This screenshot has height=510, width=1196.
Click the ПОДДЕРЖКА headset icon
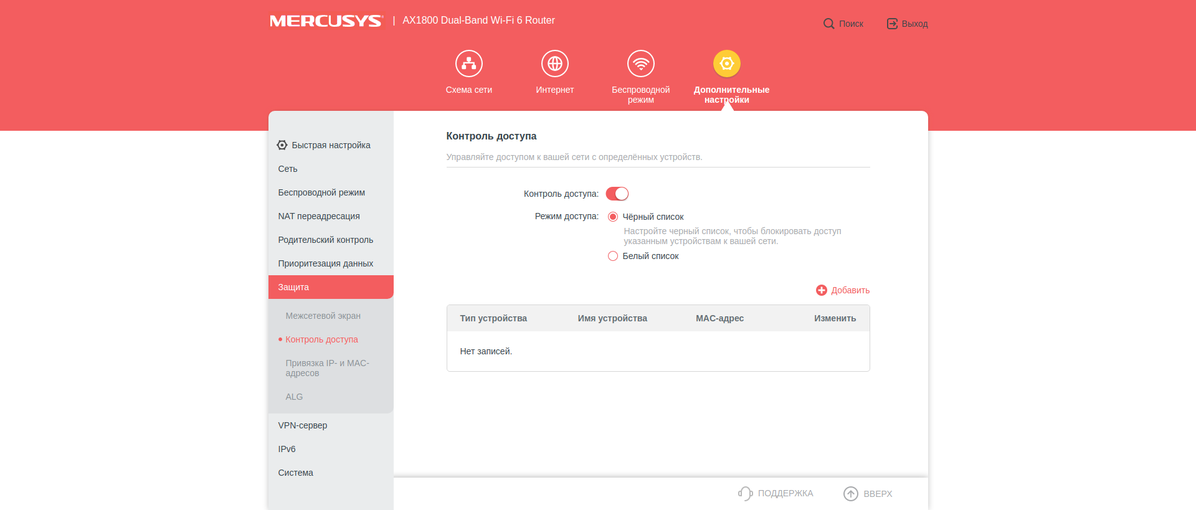tap(745, 494)
